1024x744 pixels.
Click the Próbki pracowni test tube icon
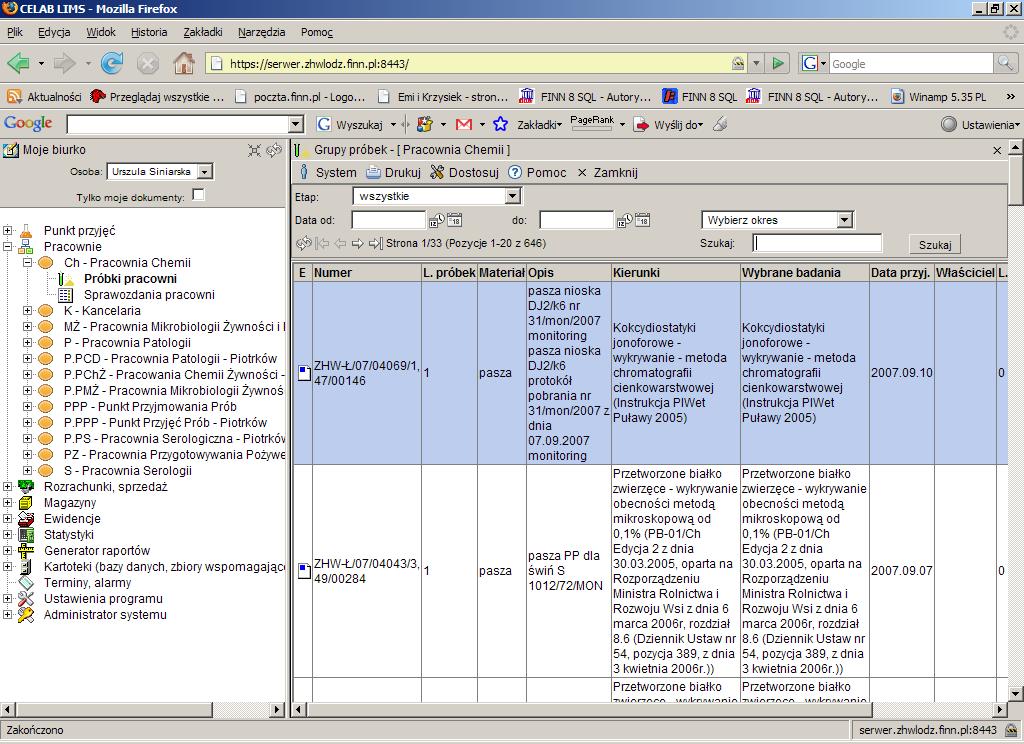(x=65, y=279)
